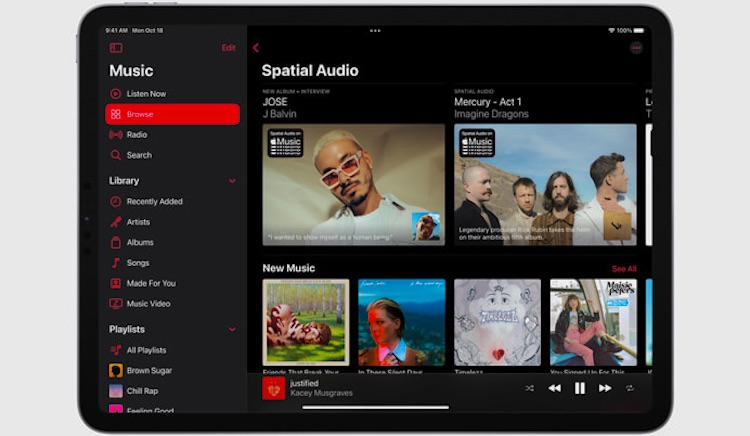The height and width of the screenshot is (436, 750).
Task: Collapse the Playlists section
Action: point(232,329)
